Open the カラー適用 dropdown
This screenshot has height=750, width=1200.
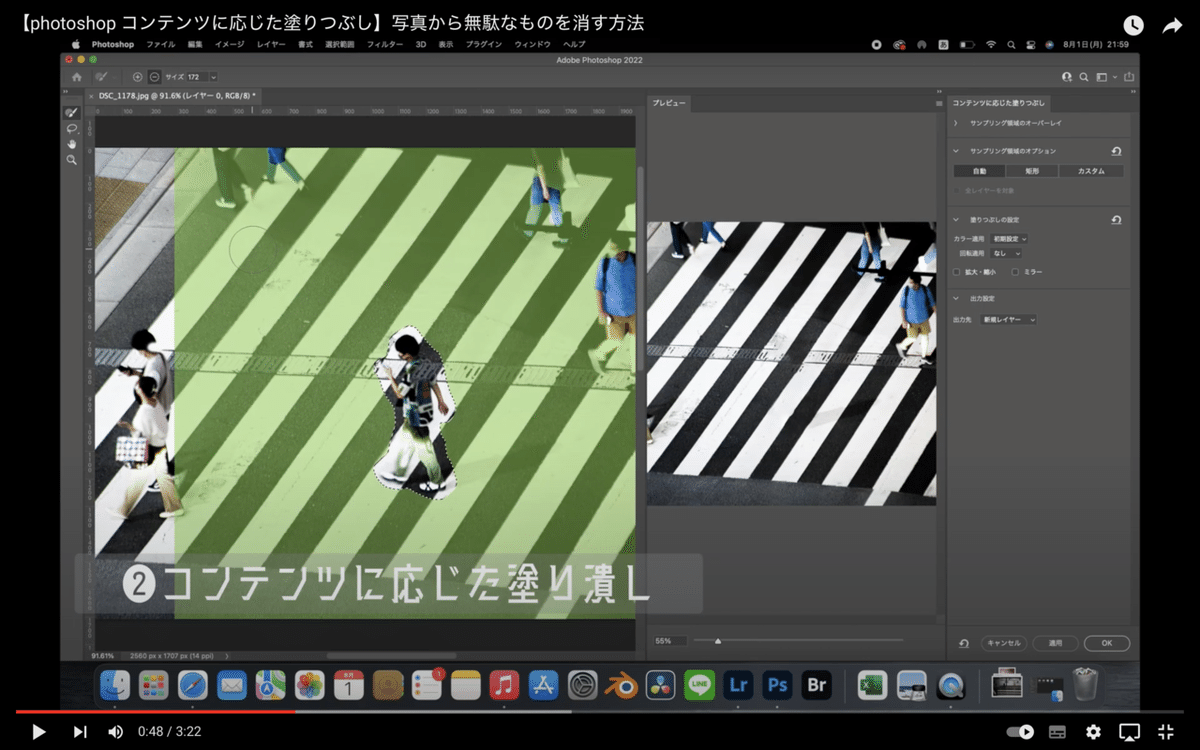point(1008,239)
